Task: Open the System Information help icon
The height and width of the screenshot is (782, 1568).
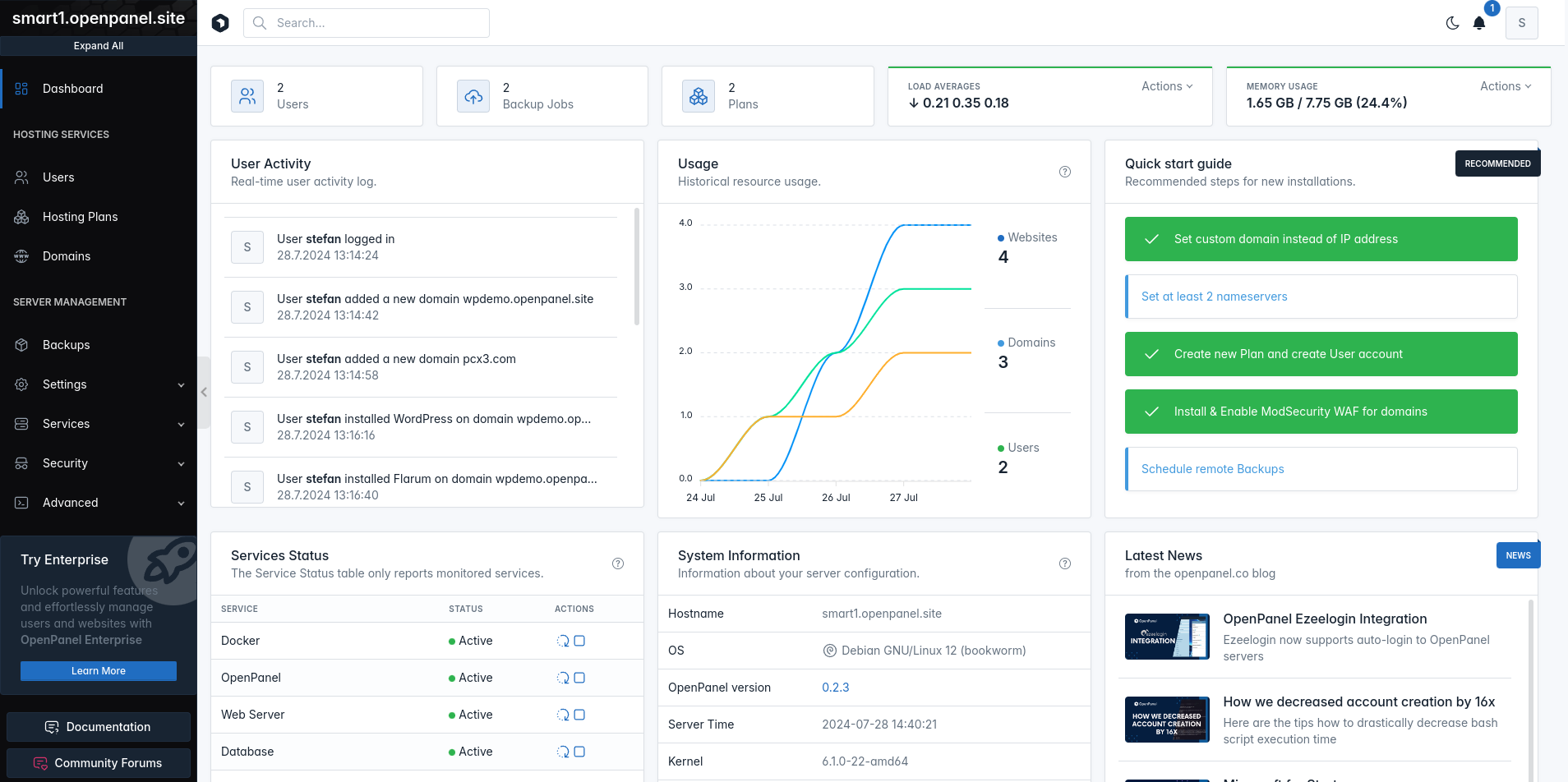Action: [1065, 563]
